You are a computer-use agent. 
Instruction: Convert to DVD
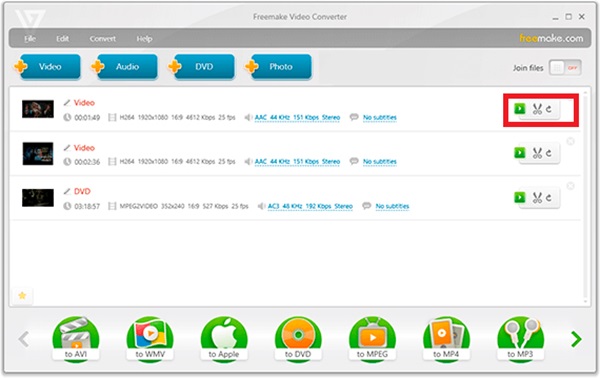pos(298,339)
